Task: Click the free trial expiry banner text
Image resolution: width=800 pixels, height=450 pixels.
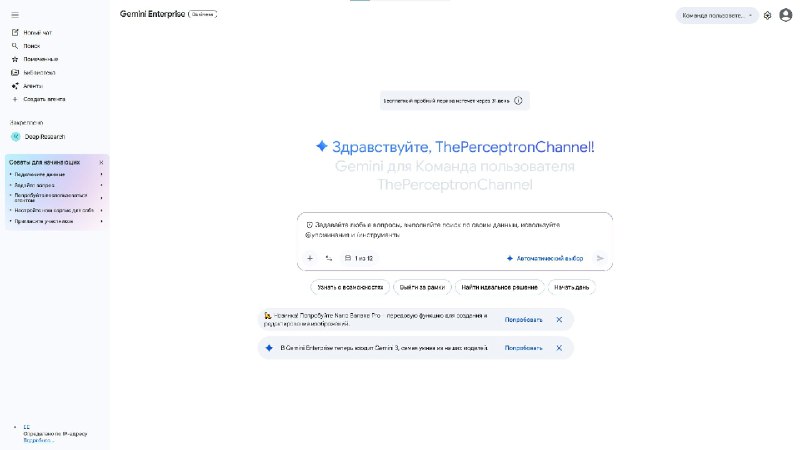Action: (x=446, y=101)
